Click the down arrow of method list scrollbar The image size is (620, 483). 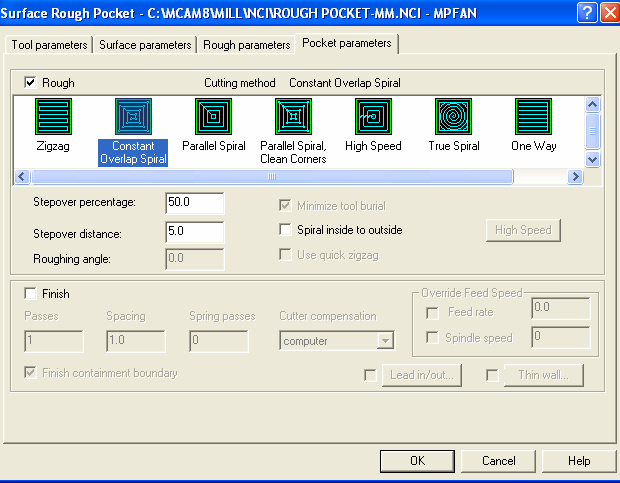tap(592, 159)
